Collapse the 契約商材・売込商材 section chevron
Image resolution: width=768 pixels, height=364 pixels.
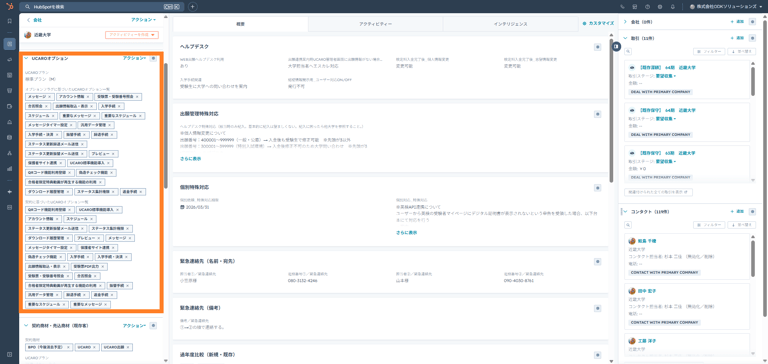[x=26, y=325]
